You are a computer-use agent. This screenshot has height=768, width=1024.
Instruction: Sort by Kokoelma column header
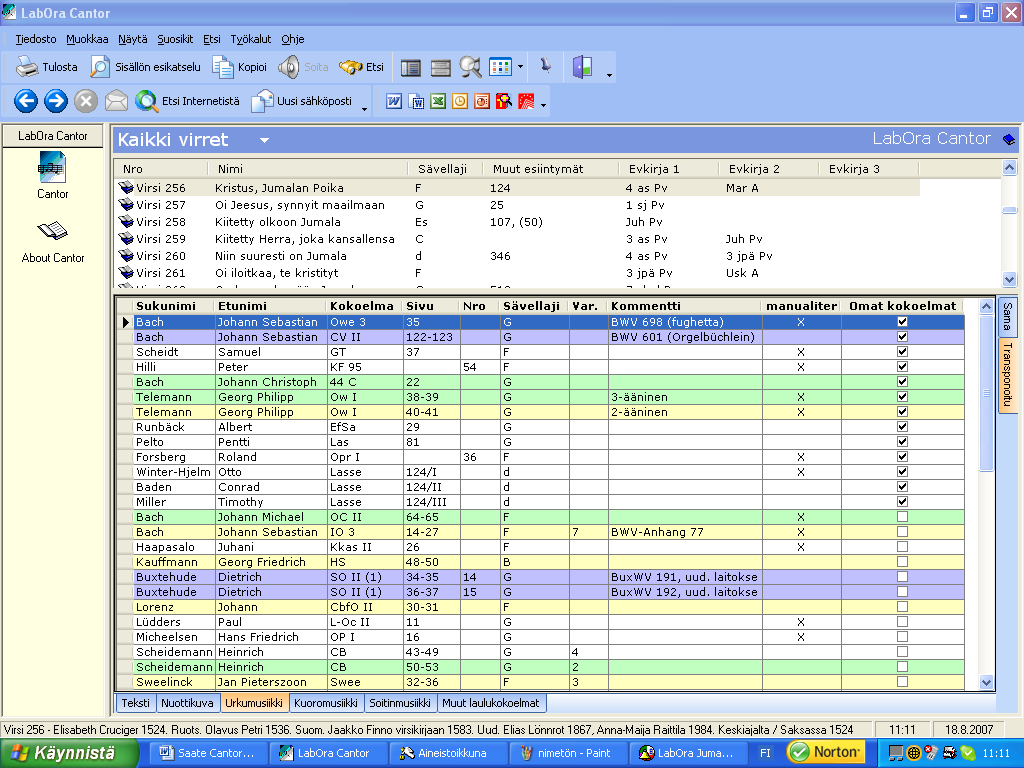pyautogui.click(x=364, y=306)
